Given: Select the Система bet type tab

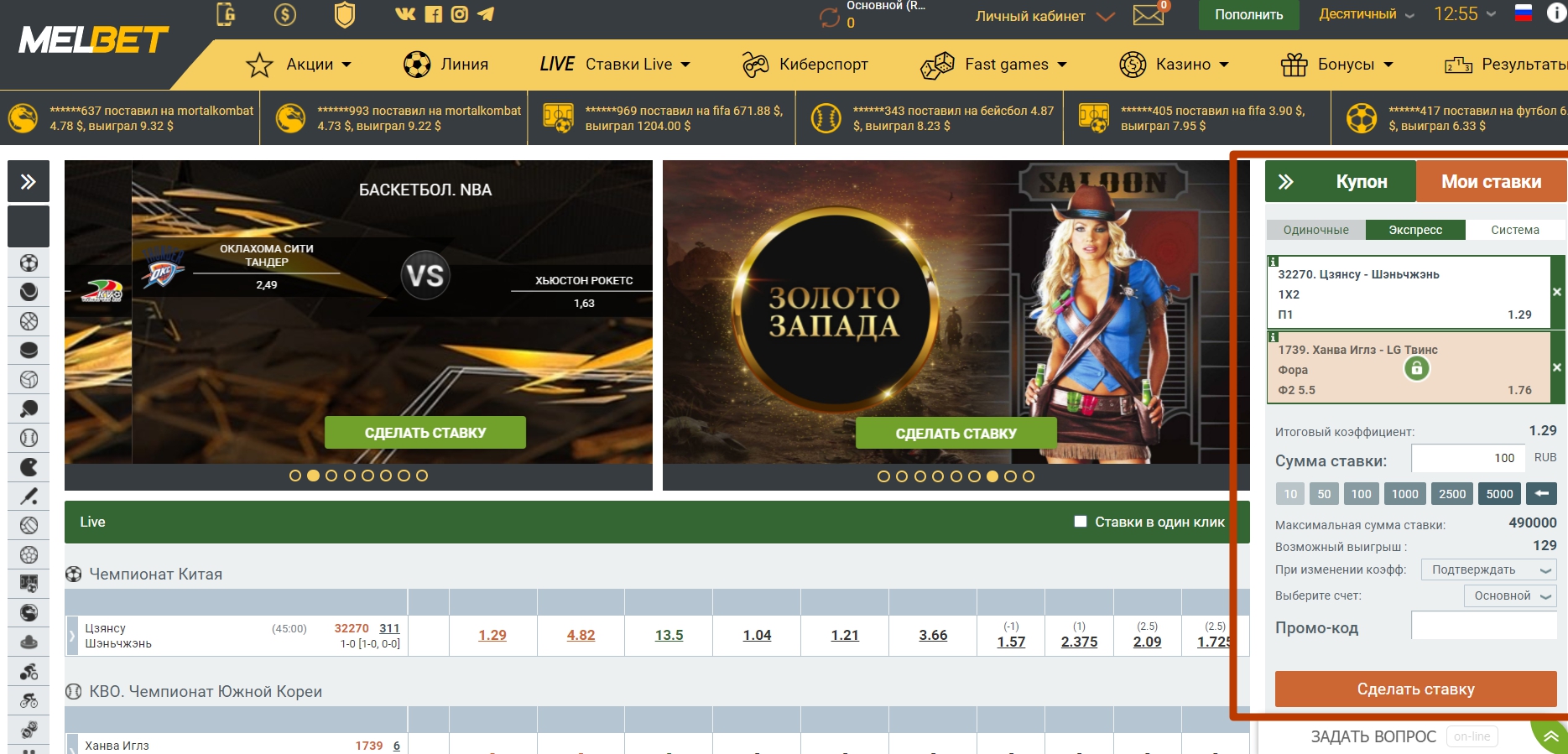Looking at the screenshot, I should click(x=1515, y=230).
